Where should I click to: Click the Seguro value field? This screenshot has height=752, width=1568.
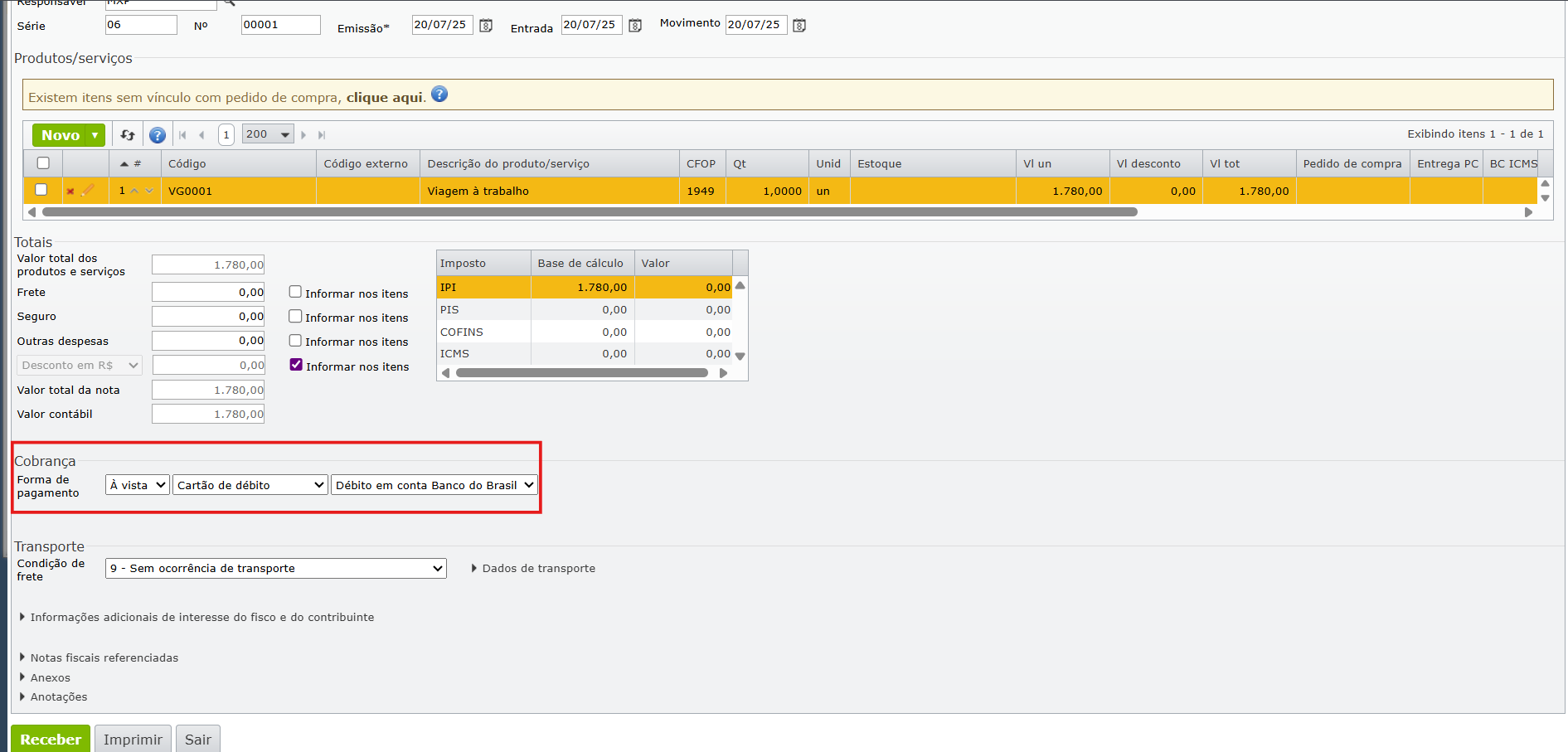(x=208, y=316)
